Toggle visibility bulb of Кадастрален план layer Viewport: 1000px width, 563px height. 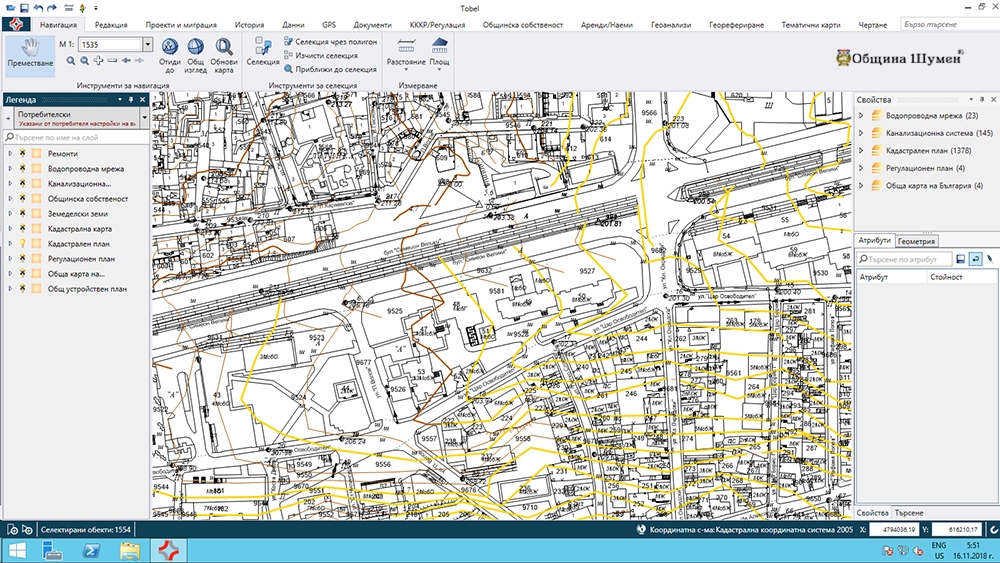[x=22, y=244]
